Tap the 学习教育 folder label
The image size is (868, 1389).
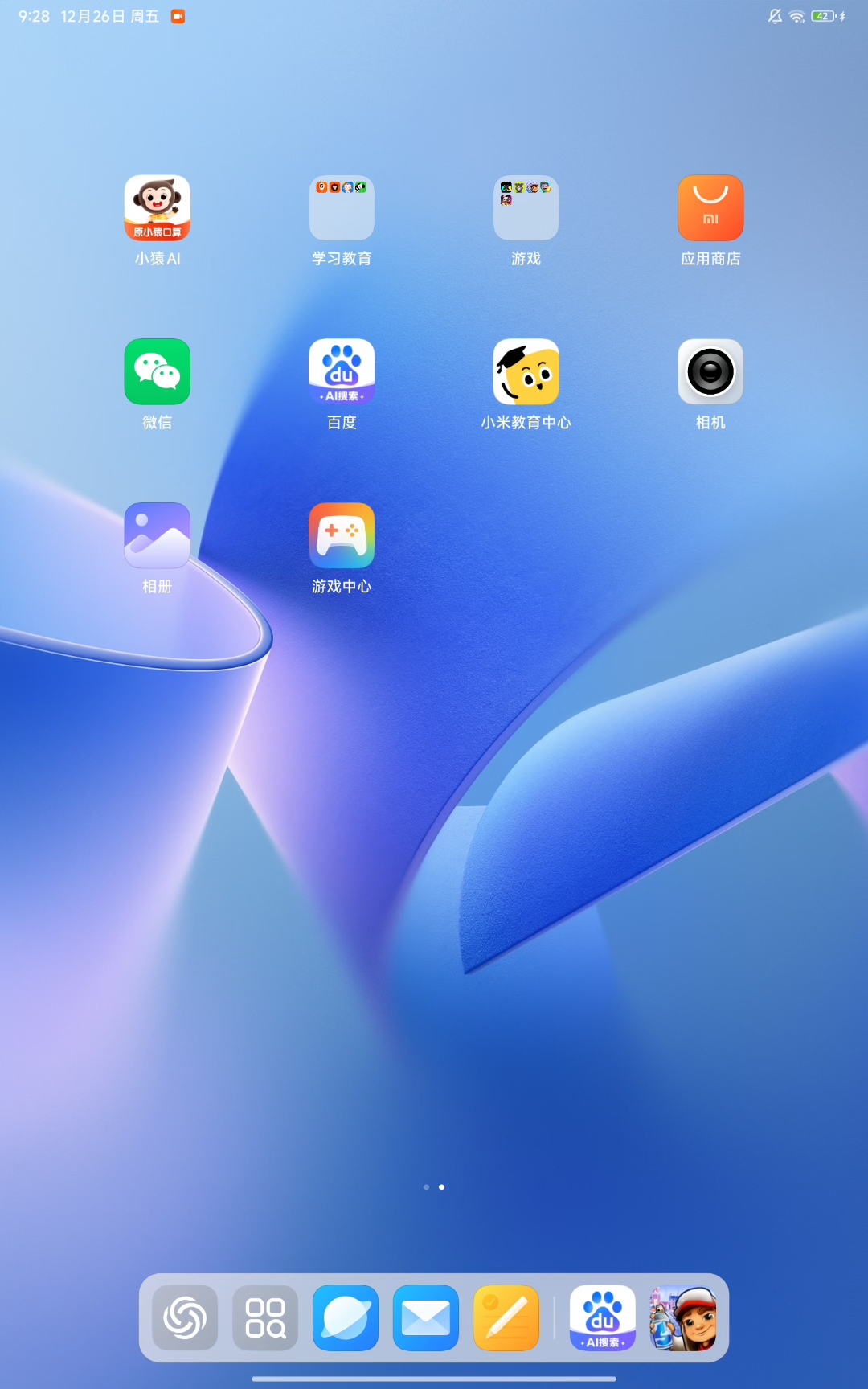(x=342, y=258)
